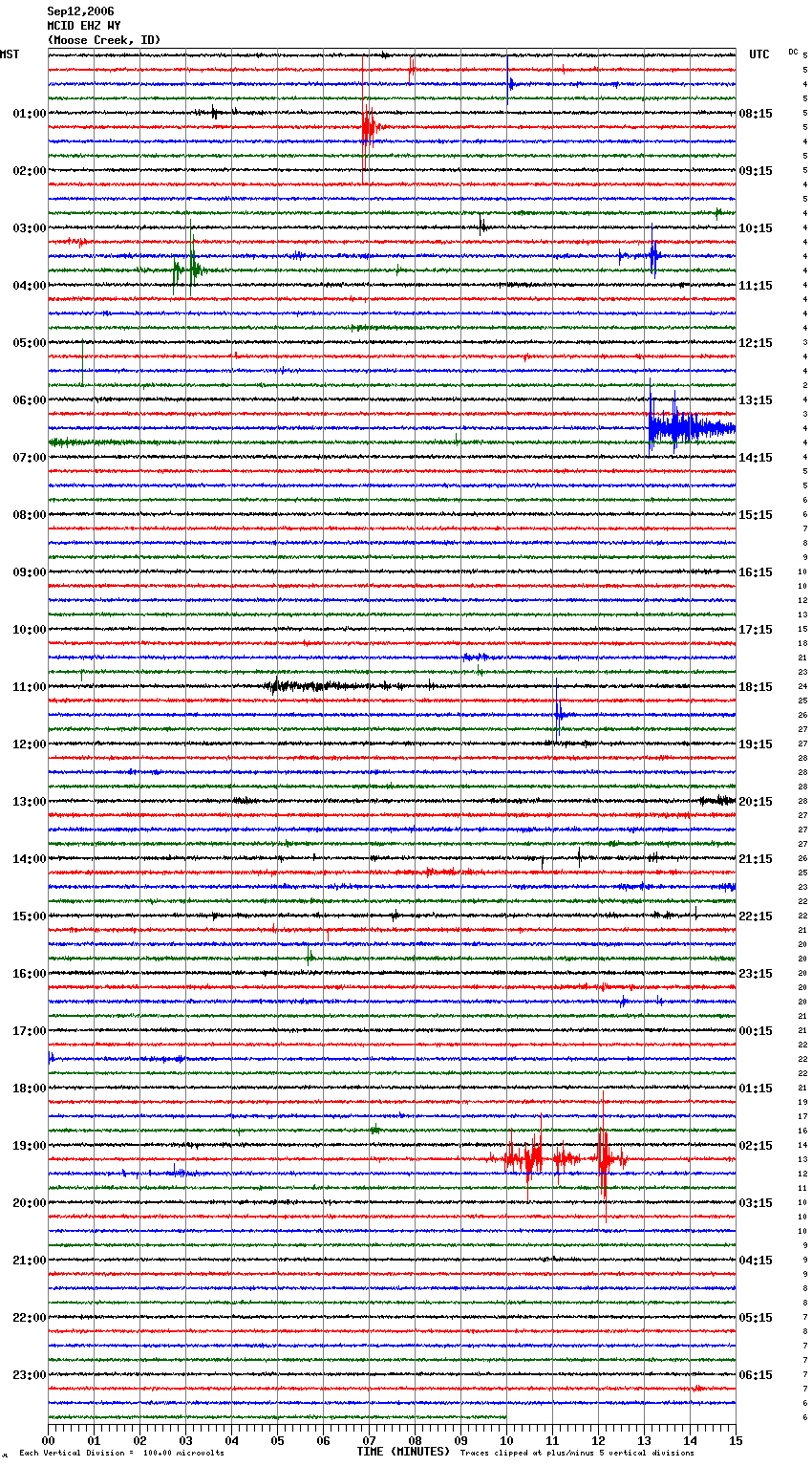Click the 08 minute tick label on axis

click(415, 1440)
